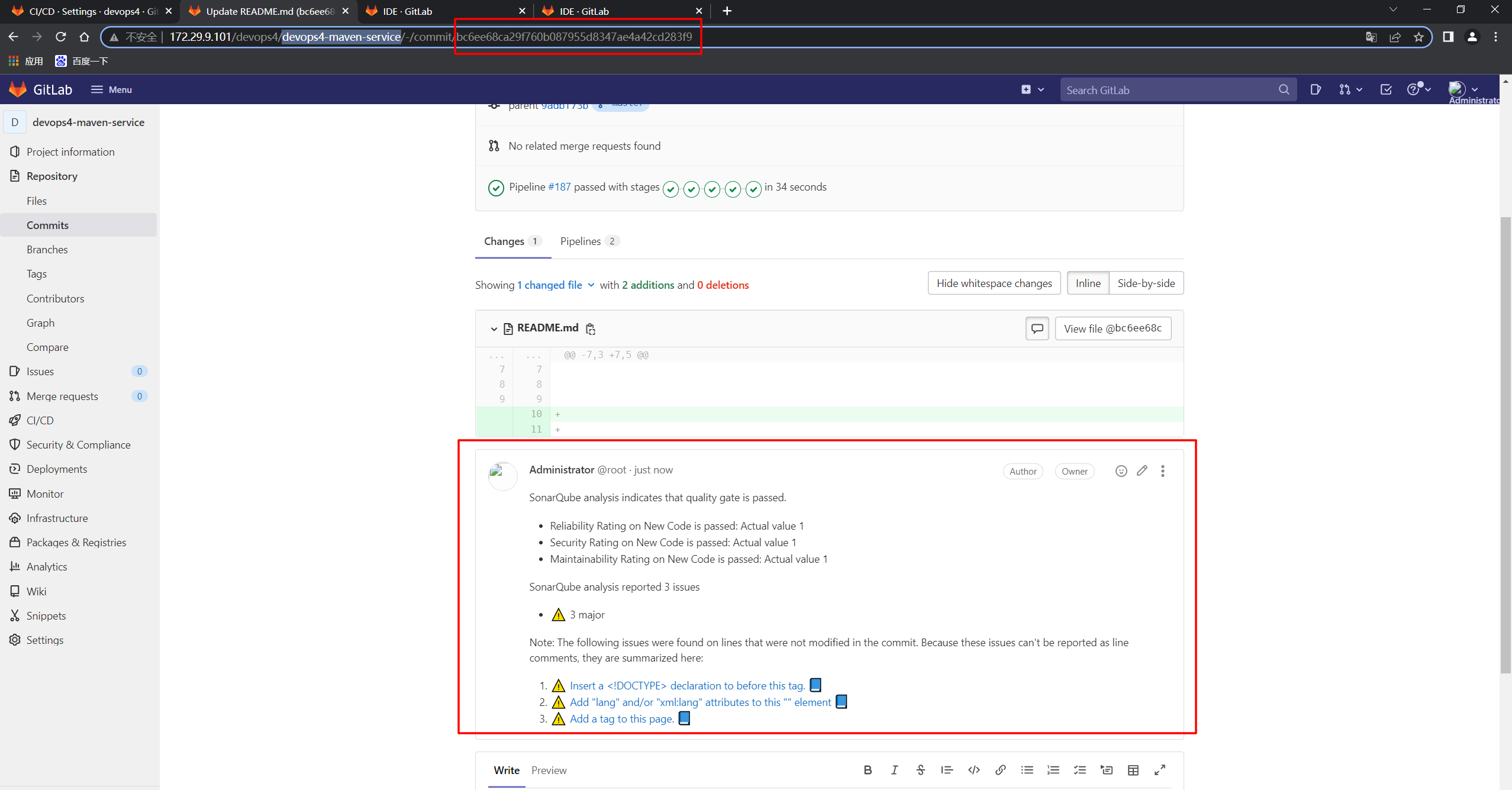Open the Help question mark dropdown
The width and height of the screenshot is (1512, 790).
pyautogui.click(x=1418, y=89)
